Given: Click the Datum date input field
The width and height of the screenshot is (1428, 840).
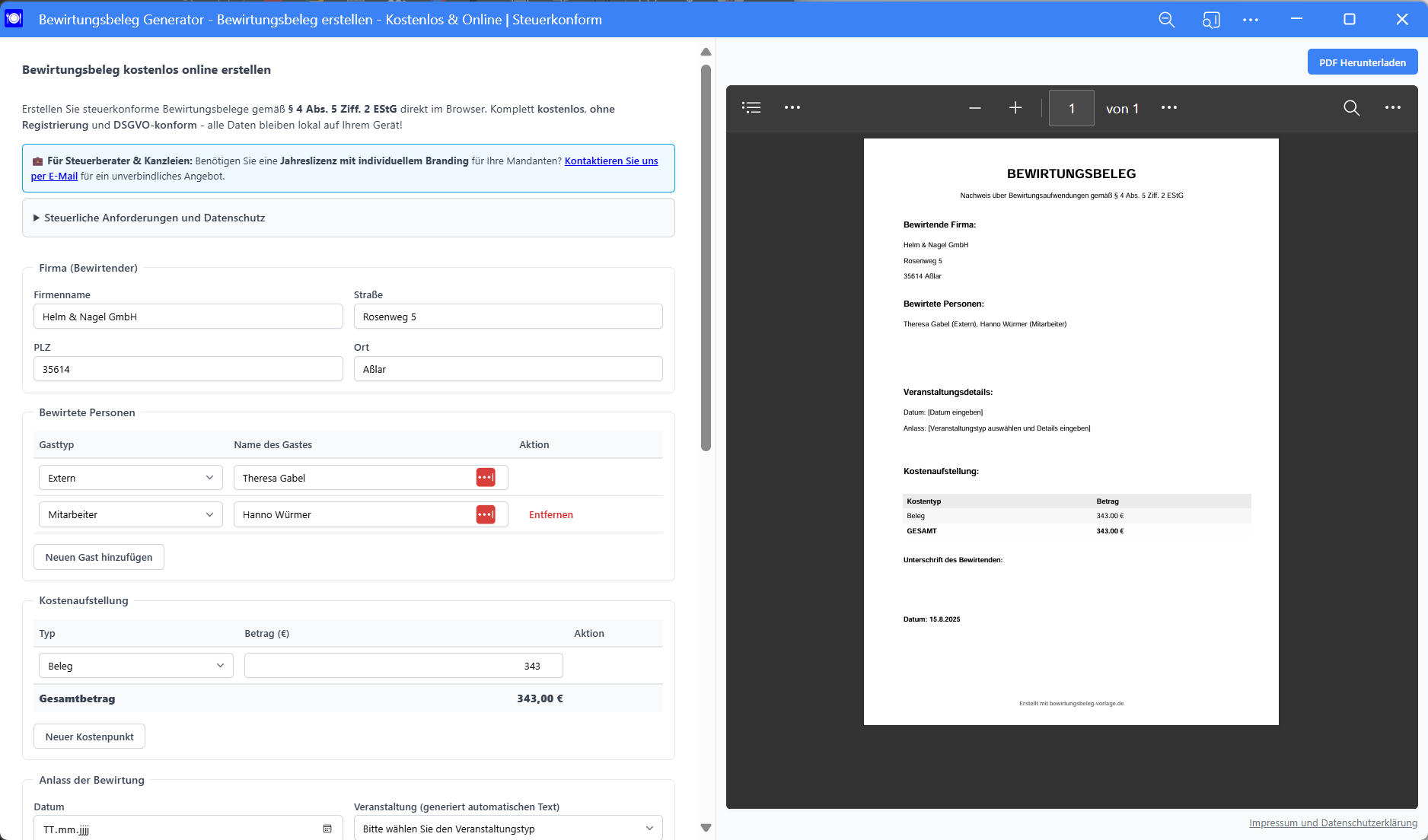Looking at the screenshot, I should pos(189,829).
